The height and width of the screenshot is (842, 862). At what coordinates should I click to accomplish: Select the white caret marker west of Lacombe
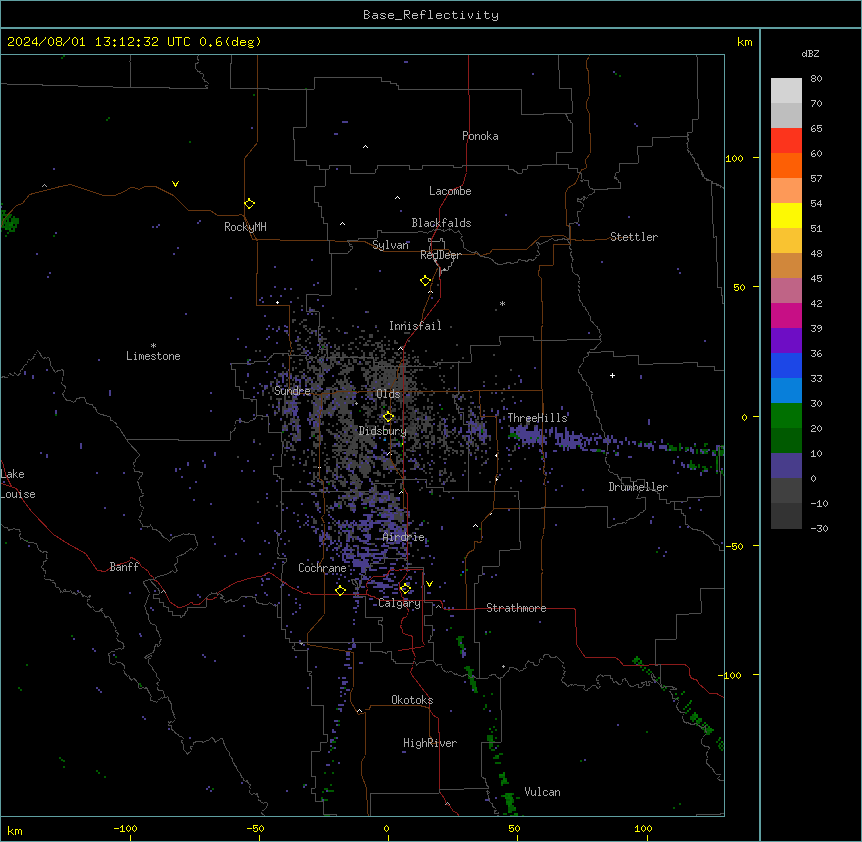pos(397,198)
